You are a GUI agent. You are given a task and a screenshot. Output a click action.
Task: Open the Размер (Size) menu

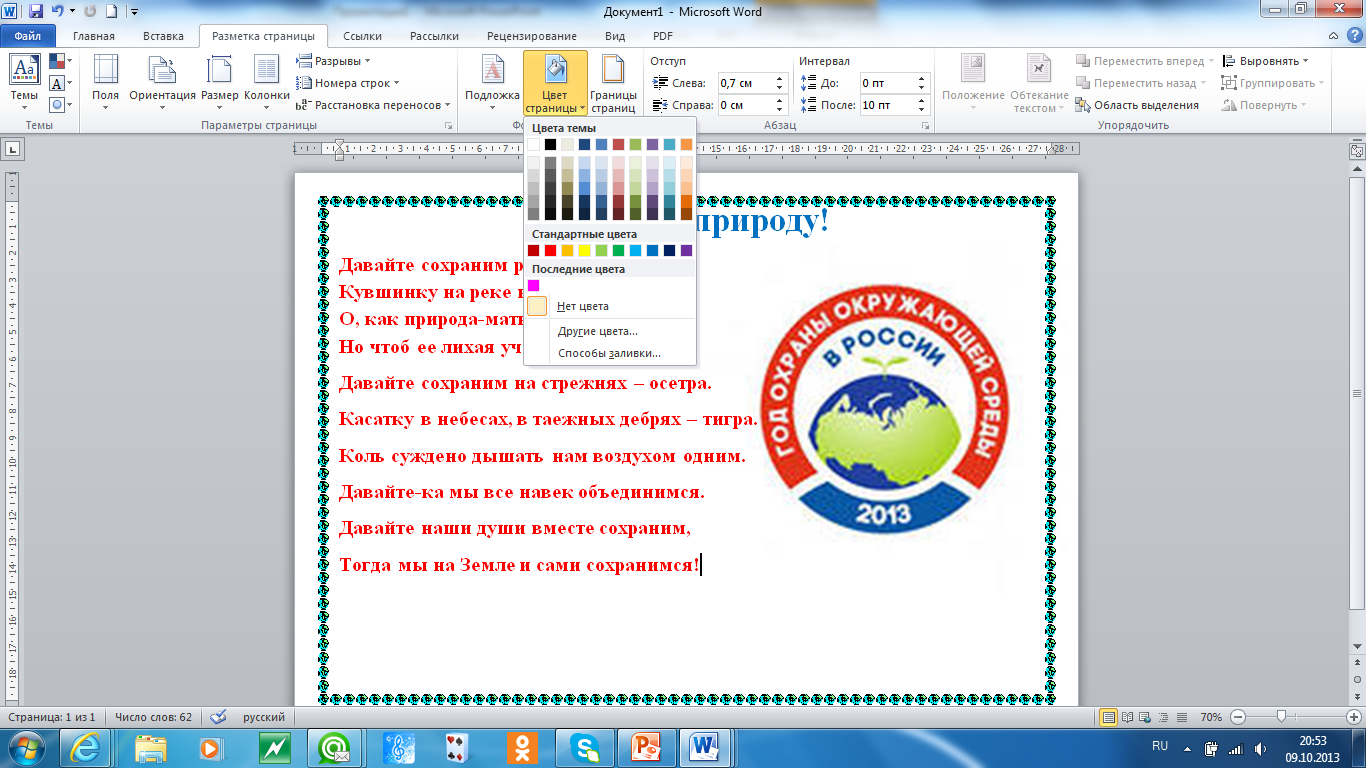click(x=219, y=83)
